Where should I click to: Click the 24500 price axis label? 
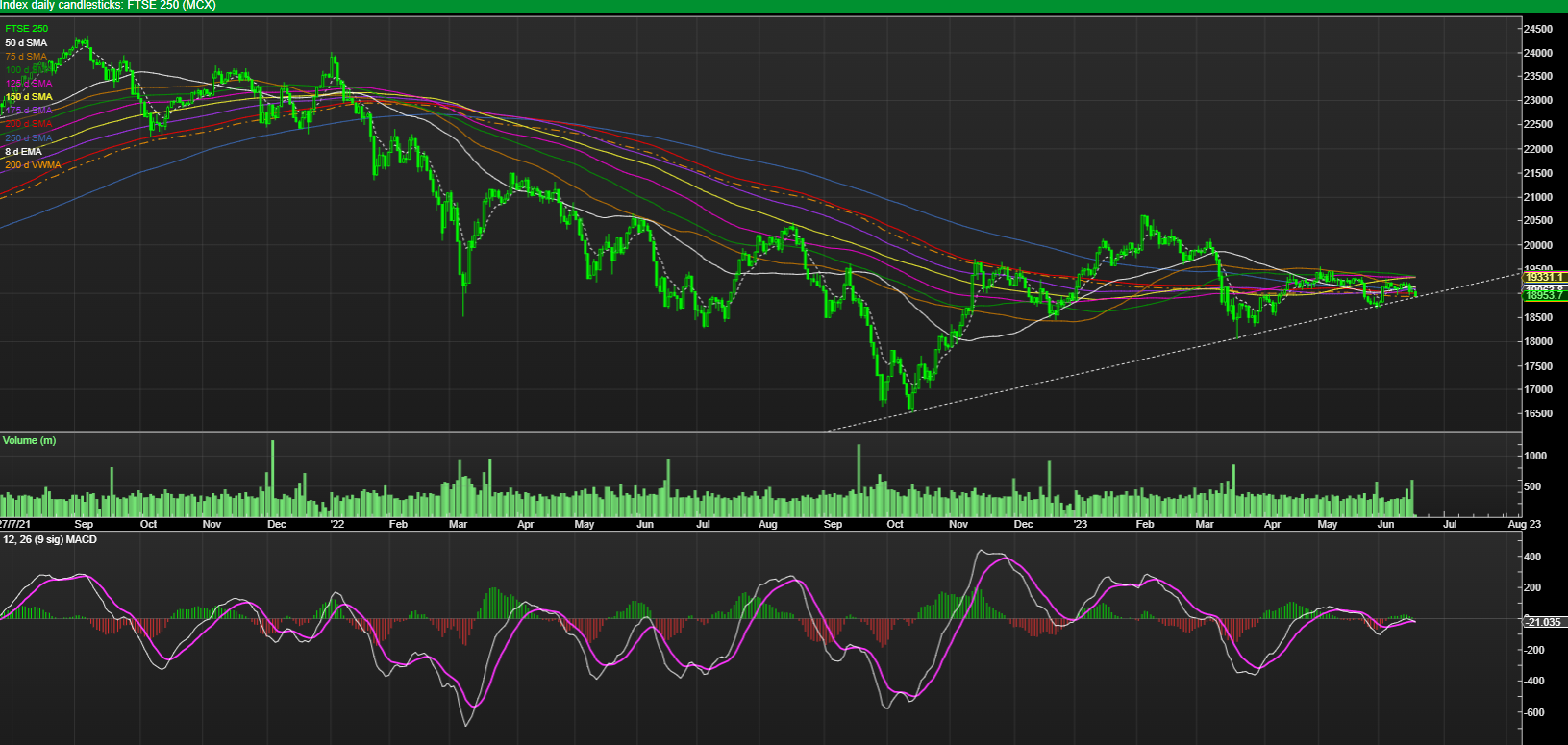[1538, 29]
